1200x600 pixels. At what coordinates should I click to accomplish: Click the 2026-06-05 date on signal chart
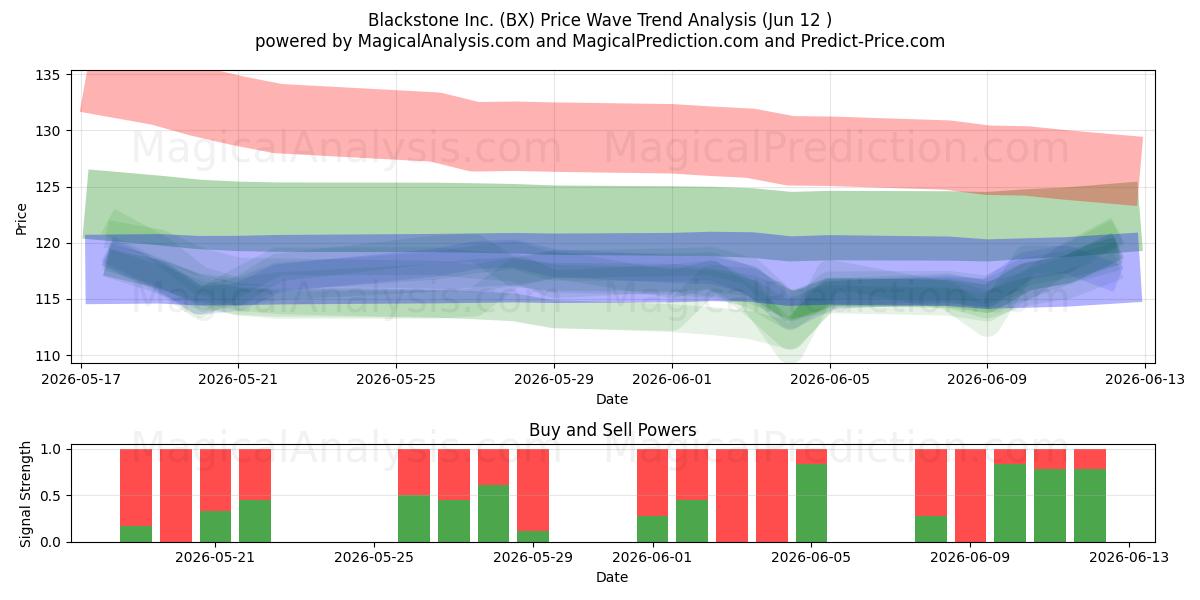point(811,557)
